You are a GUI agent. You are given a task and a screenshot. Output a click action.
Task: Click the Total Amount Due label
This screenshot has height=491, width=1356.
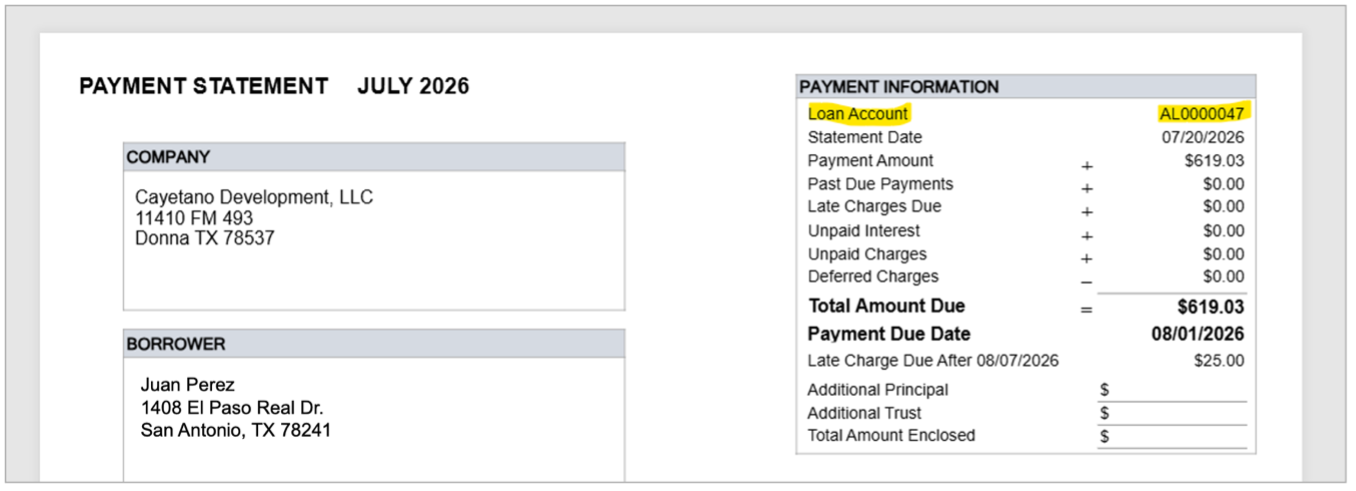click(x=886, y=306)
